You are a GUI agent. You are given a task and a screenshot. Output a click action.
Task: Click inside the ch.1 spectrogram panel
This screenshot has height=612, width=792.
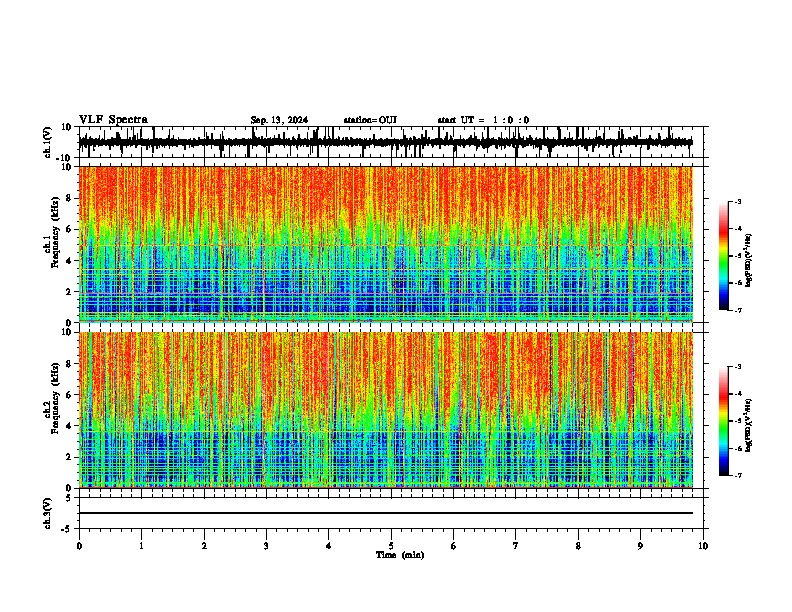coord(386,244)
